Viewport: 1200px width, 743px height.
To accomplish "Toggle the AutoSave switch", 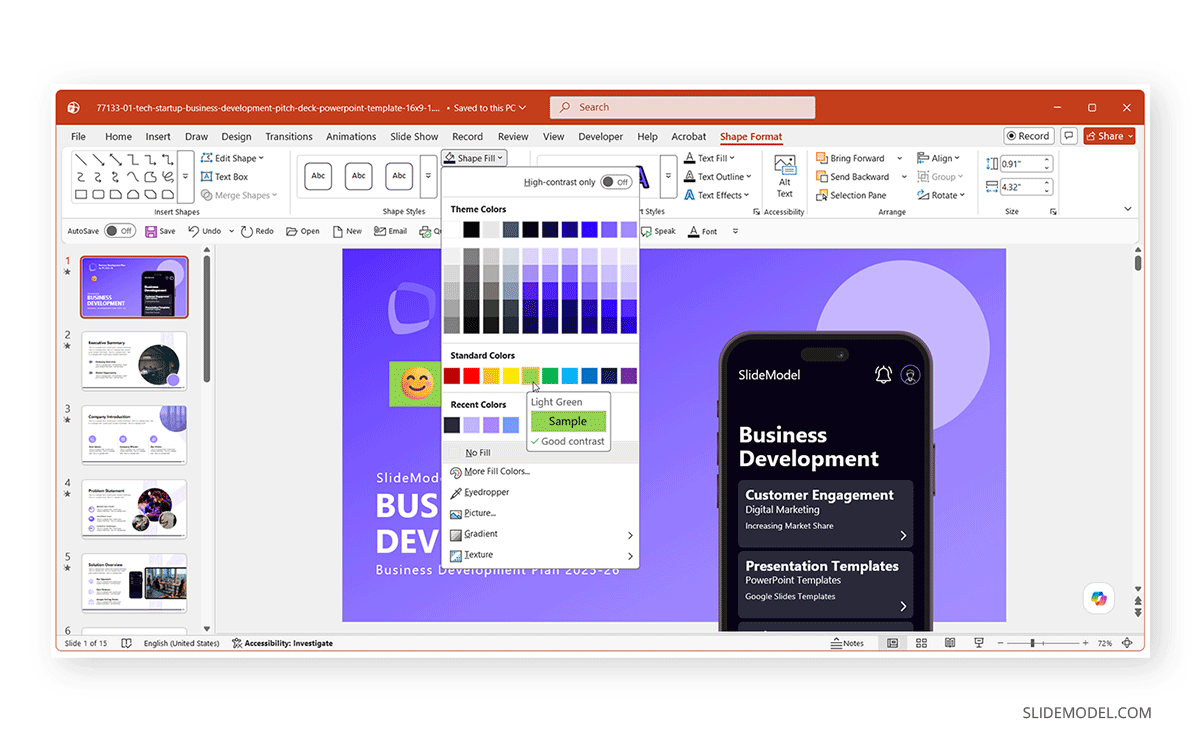I will click(119, 231).
